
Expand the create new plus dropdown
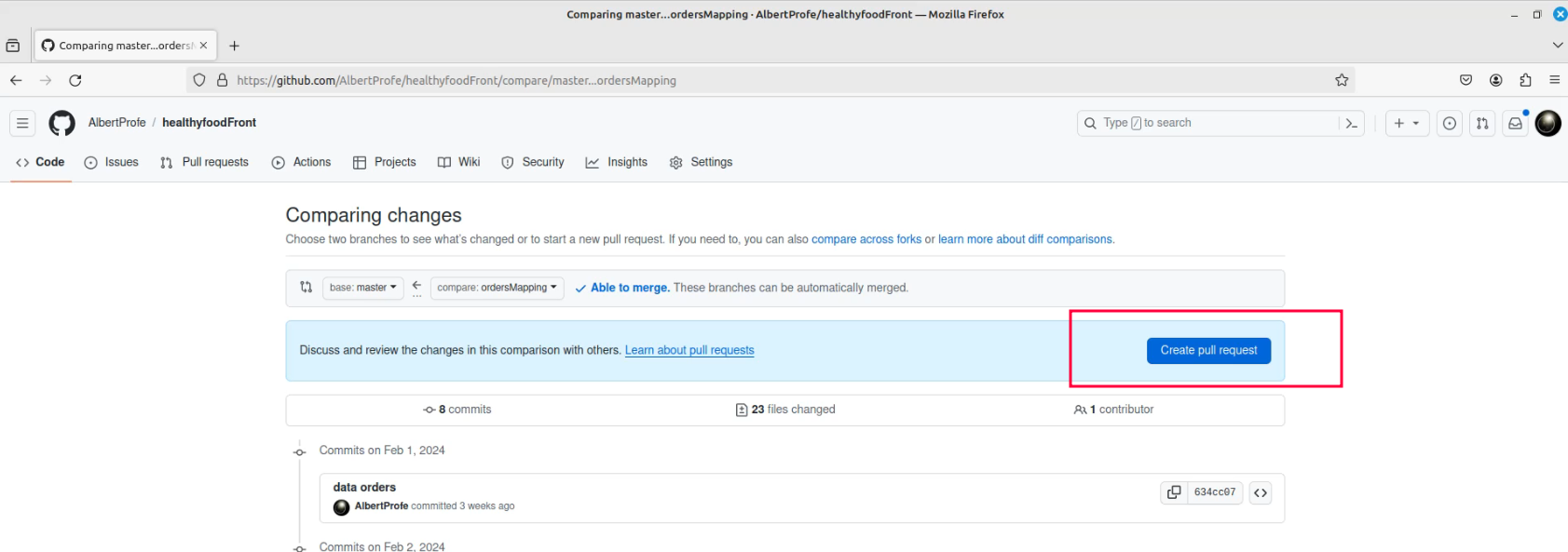1407,123
